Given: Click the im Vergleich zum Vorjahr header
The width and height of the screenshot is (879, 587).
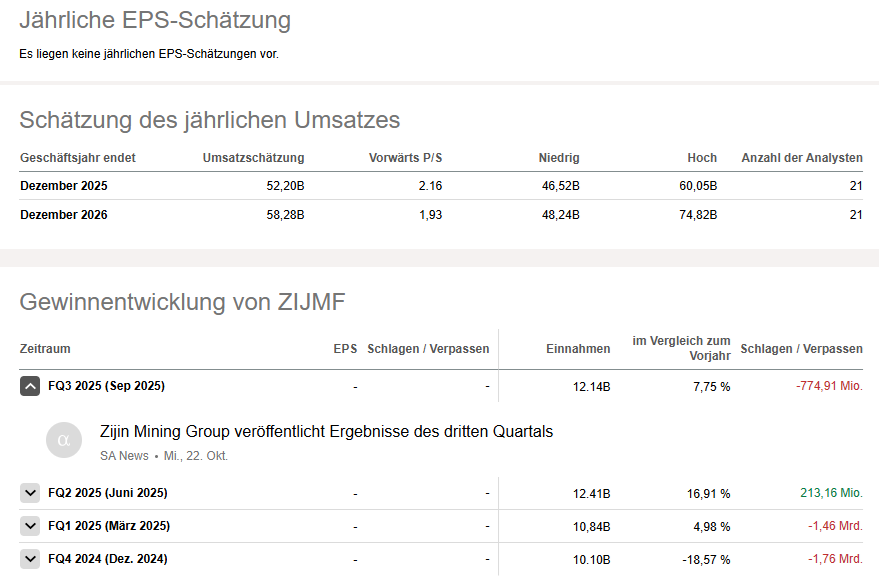Looking at the screenshot, I should click(681, 348).
